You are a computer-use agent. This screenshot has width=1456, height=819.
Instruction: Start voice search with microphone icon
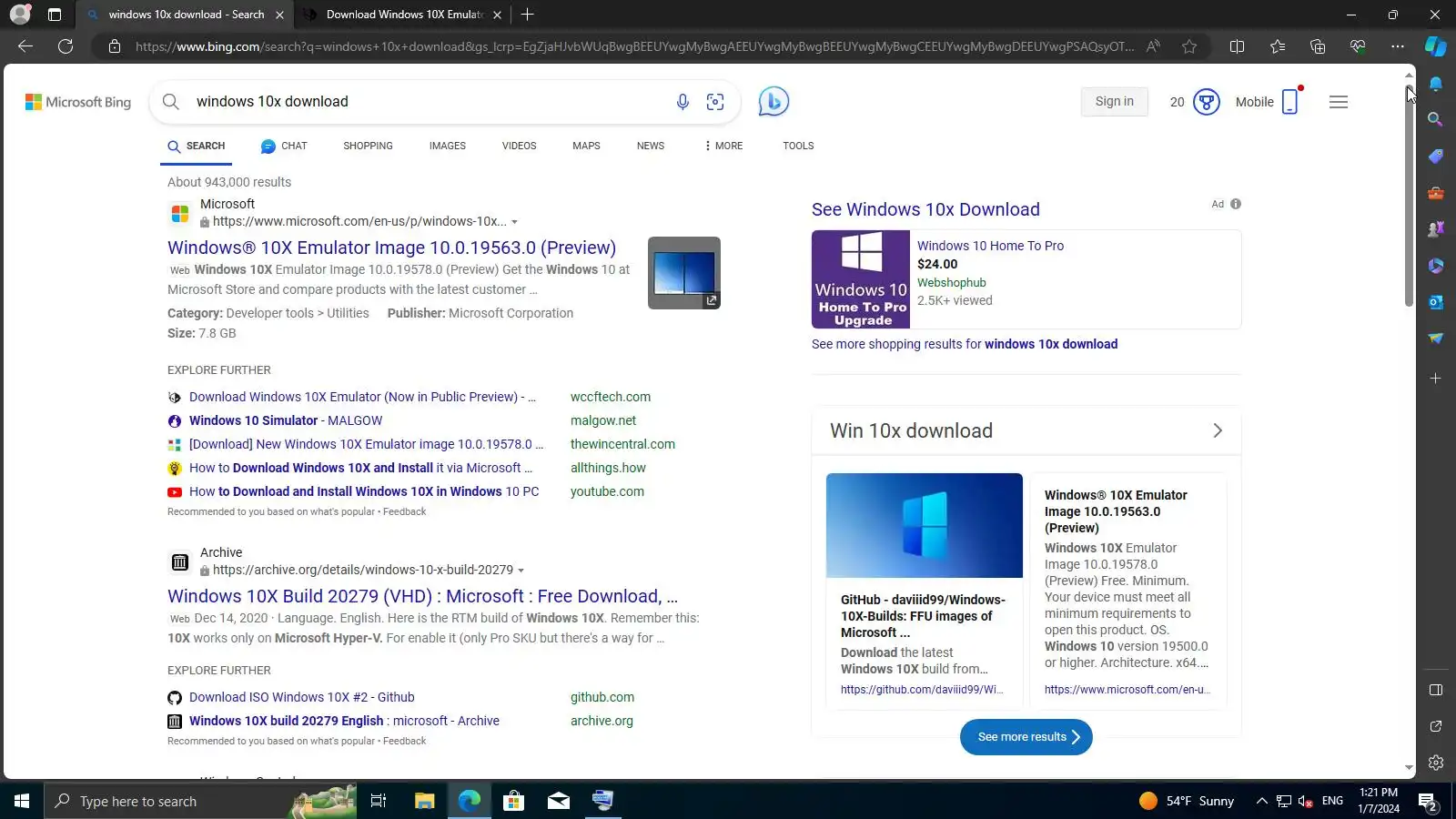point(682,102)
